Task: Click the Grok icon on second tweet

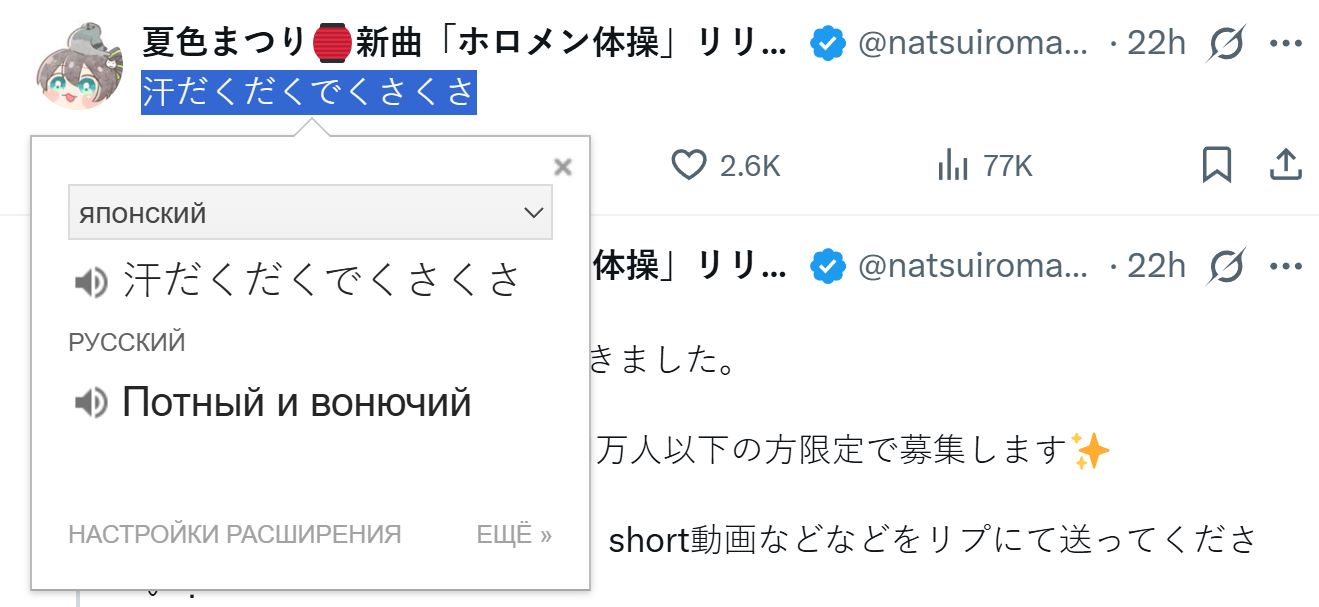Action: coord(1225,266)
